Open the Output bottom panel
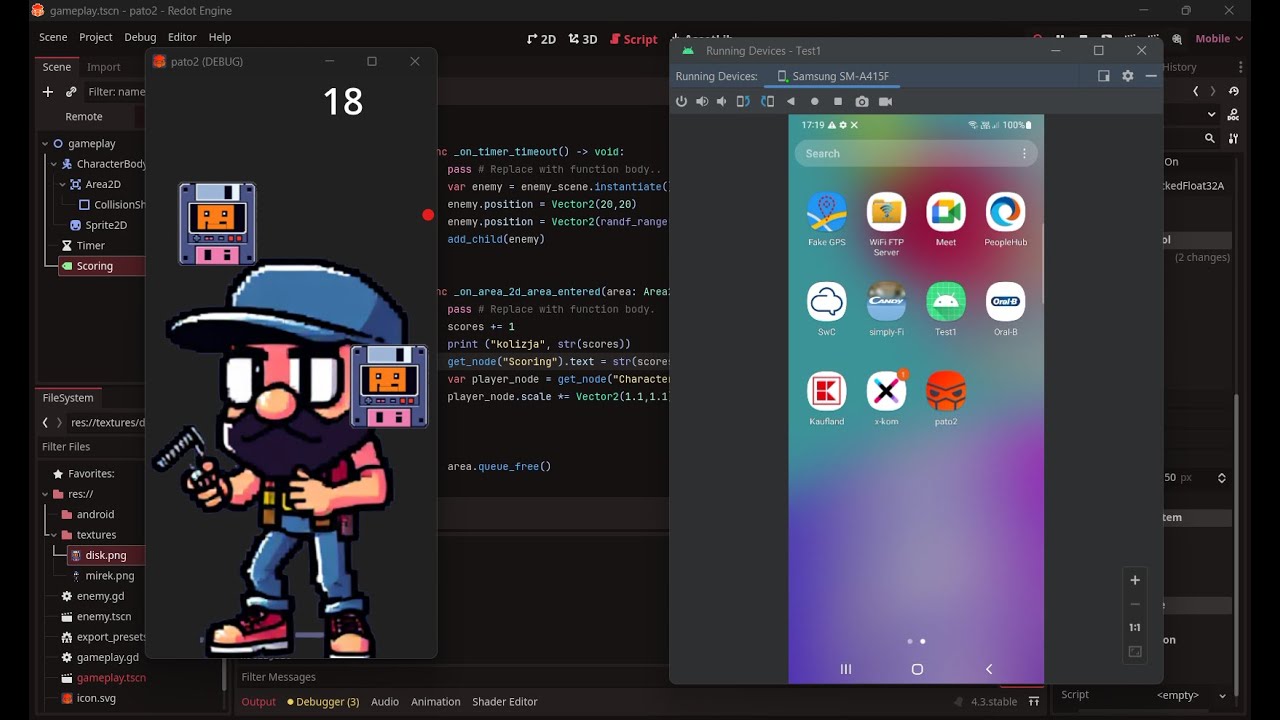Image resolution: width=1280 pixels, height=720 pixels. (258, 702)
